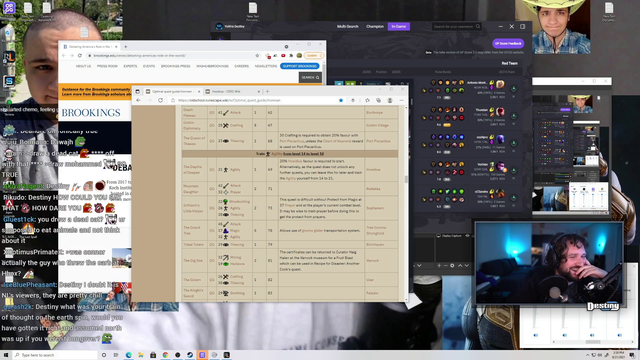Click the taskbar search box
640x360 pixels.
click(x=55, y=355)
